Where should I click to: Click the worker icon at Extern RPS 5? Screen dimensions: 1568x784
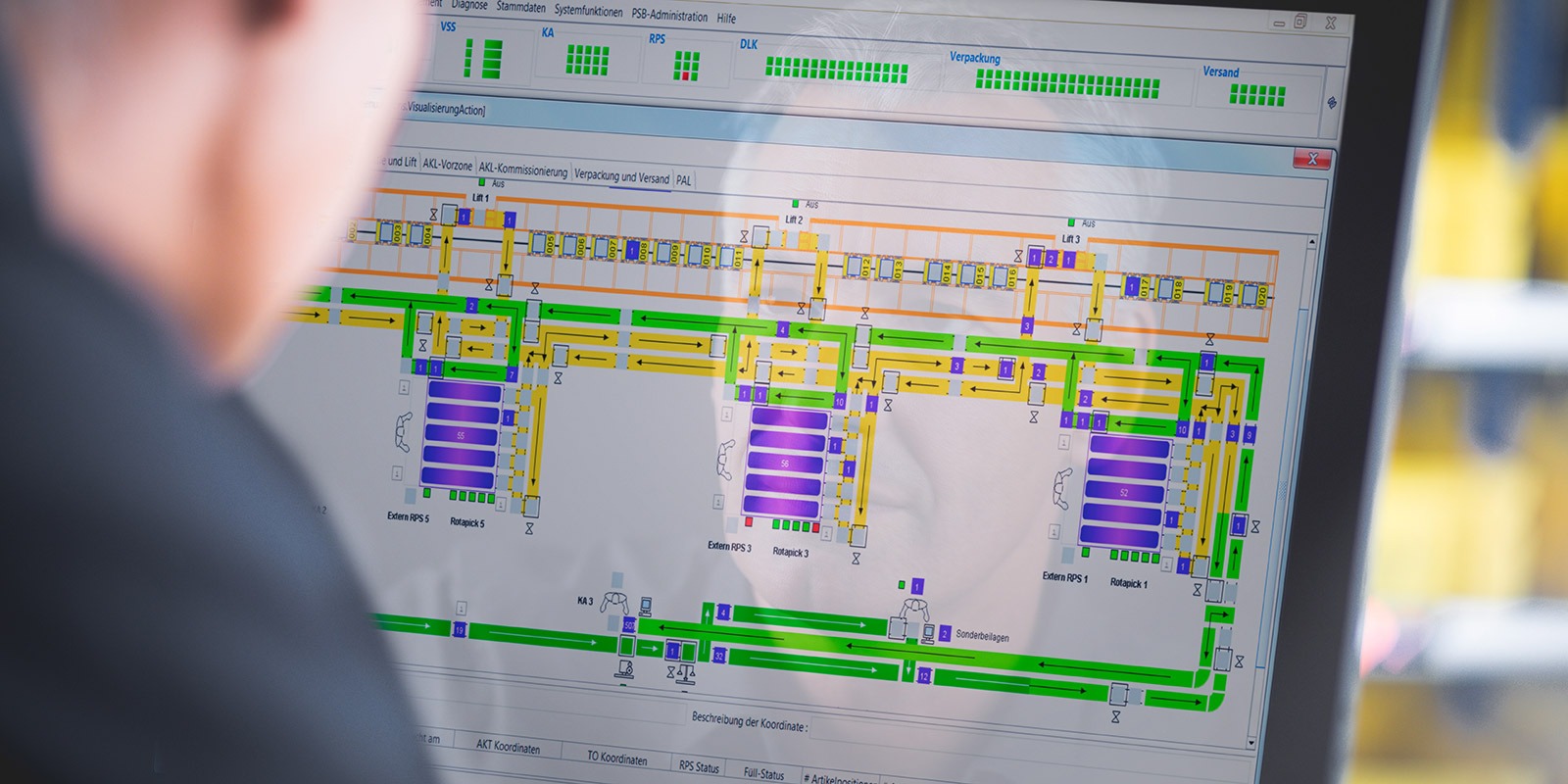(403, 430)
